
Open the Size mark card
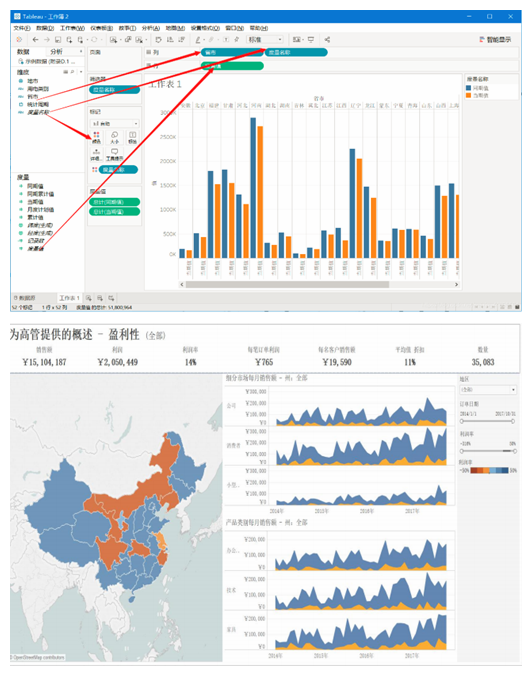pyautogui.click(x=114, y=138)
